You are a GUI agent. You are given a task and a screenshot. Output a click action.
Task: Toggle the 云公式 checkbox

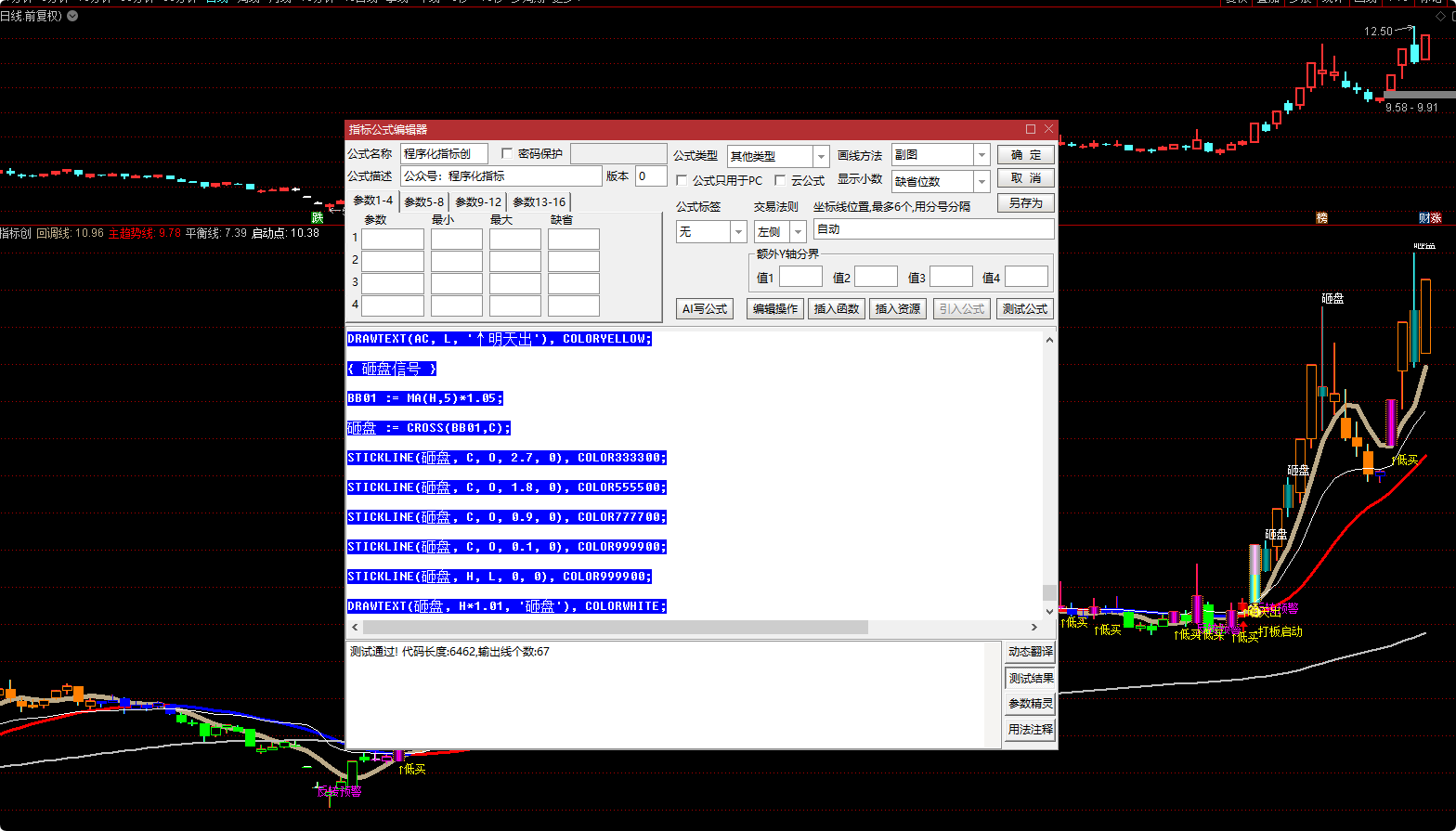point(780,180)
